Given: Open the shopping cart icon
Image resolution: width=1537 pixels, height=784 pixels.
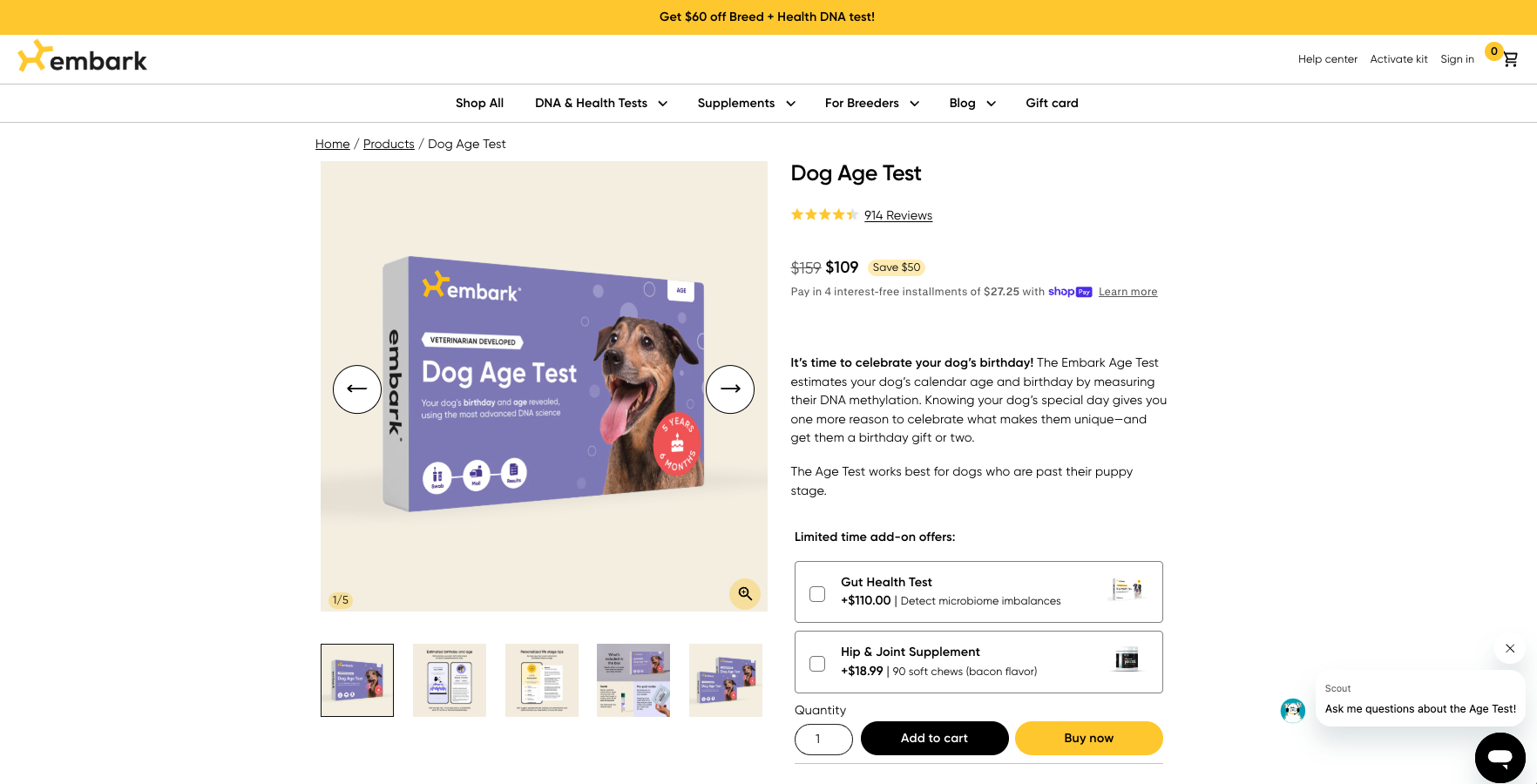Looking at the screenshot, I should (1510, 59).
